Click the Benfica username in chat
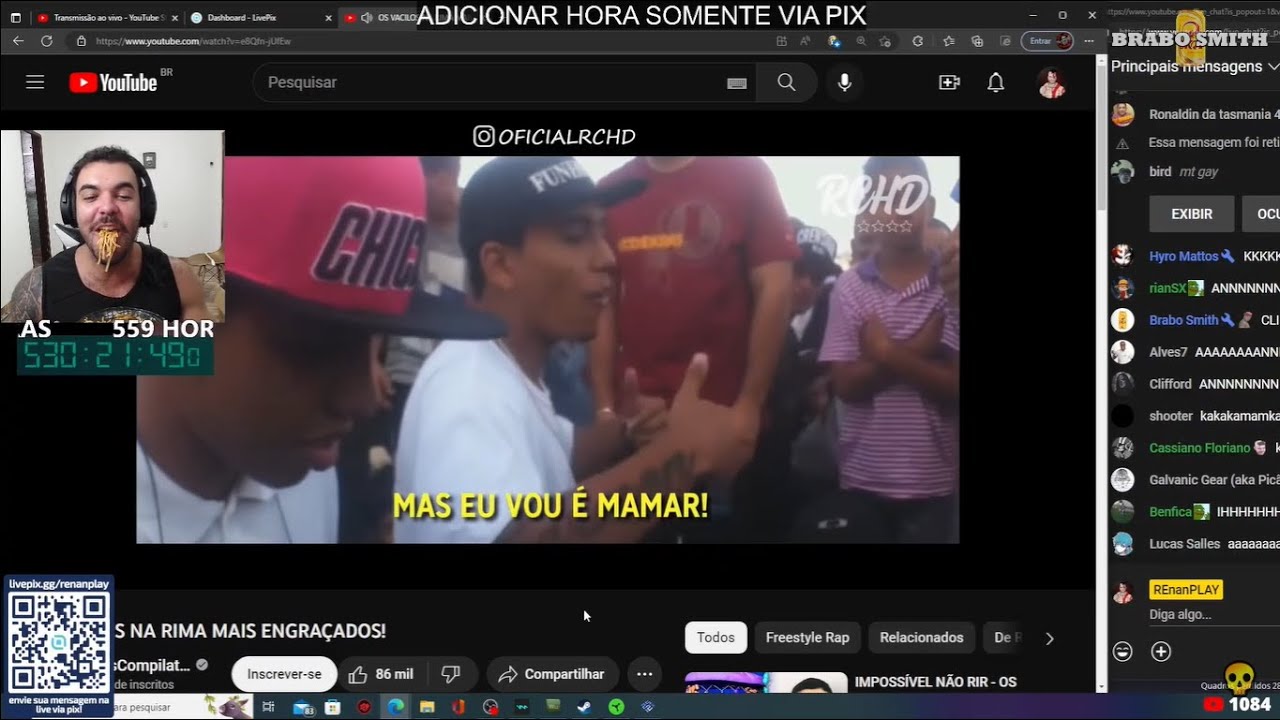This screenshot has width=1280, height=720. (x=1170, y=512)
